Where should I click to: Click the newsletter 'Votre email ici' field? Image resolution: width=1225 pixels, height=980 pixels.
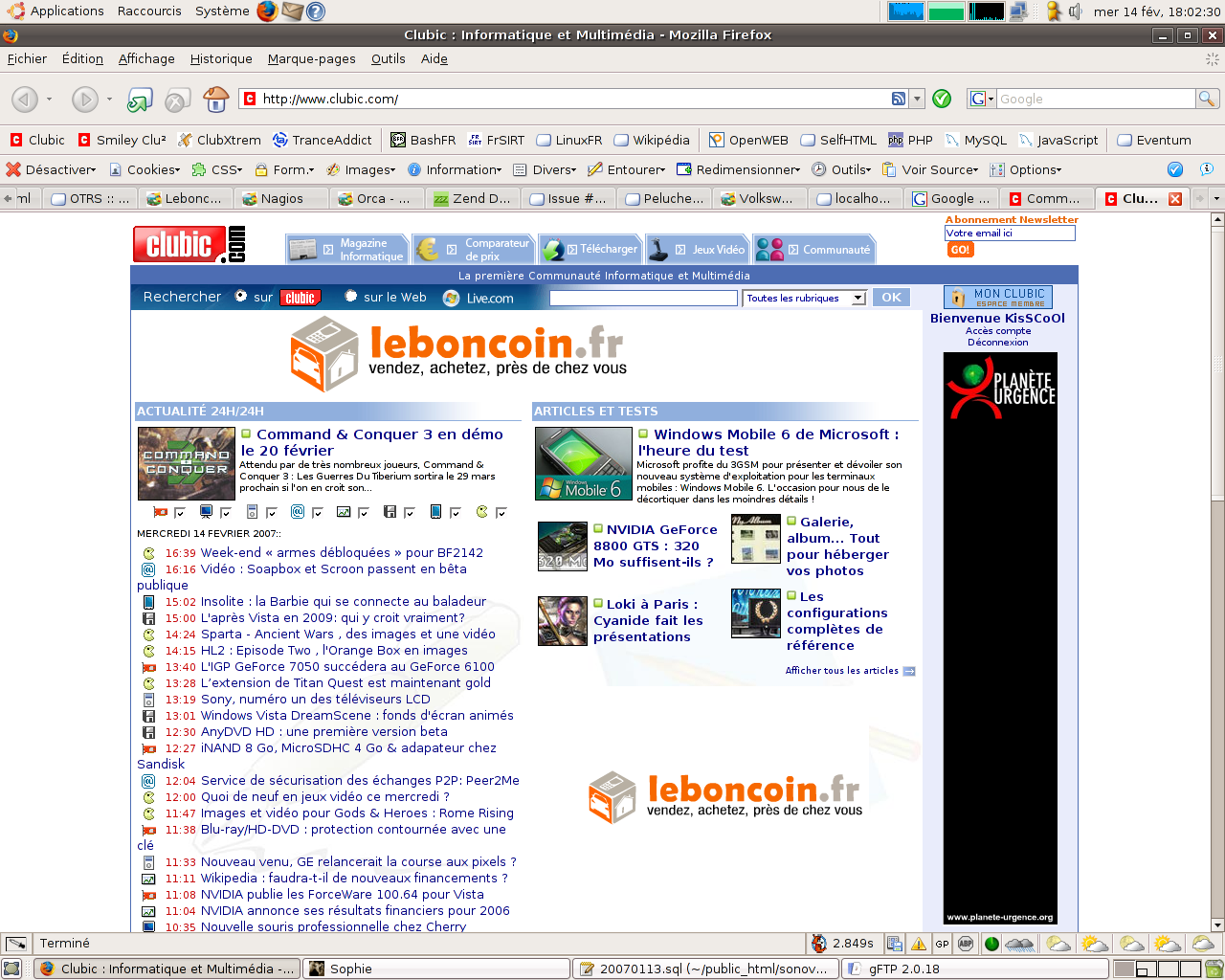[x=1010, y=234]
